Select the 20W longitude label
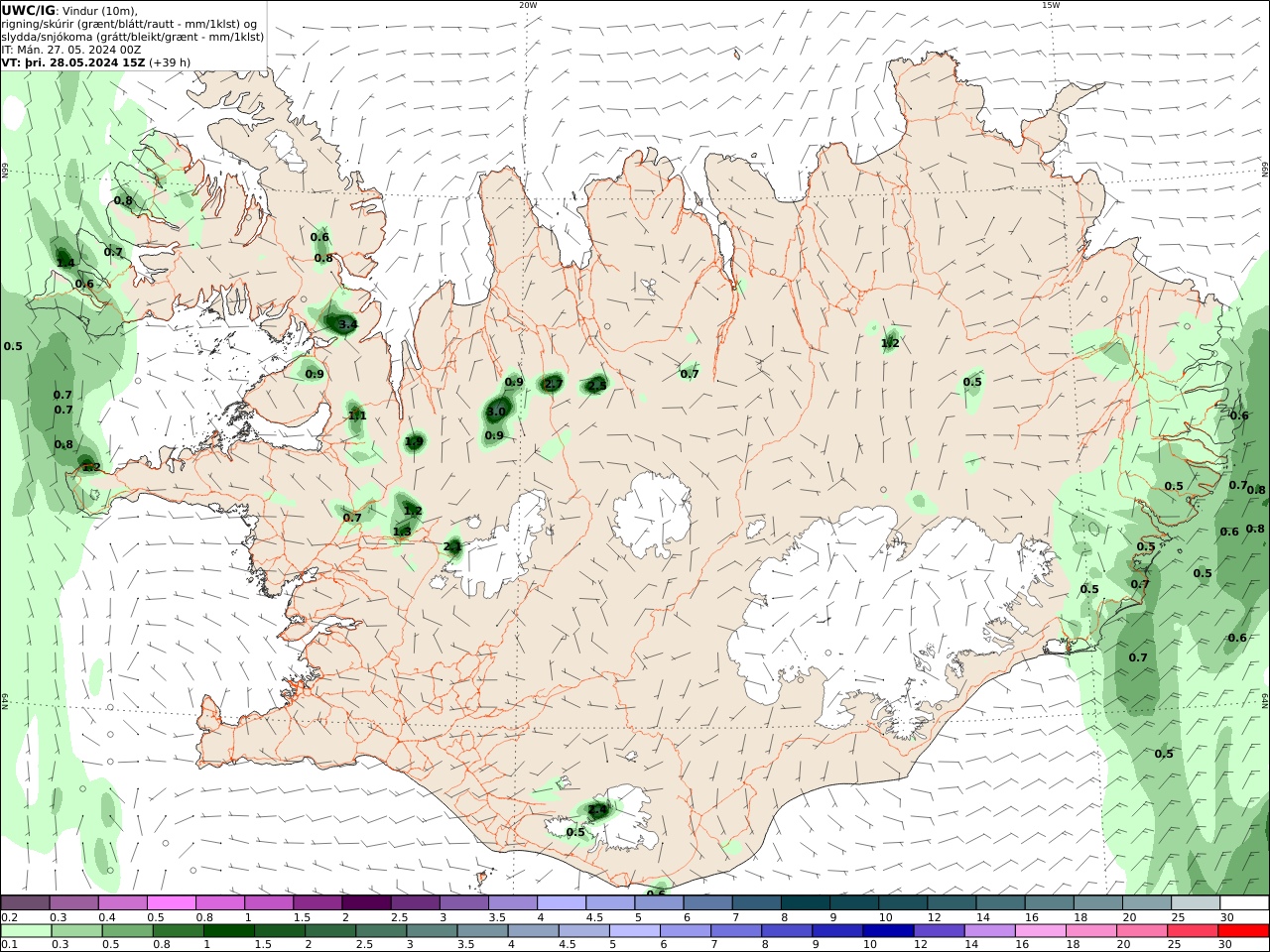The image size is (1270, 952). point(528,5)
